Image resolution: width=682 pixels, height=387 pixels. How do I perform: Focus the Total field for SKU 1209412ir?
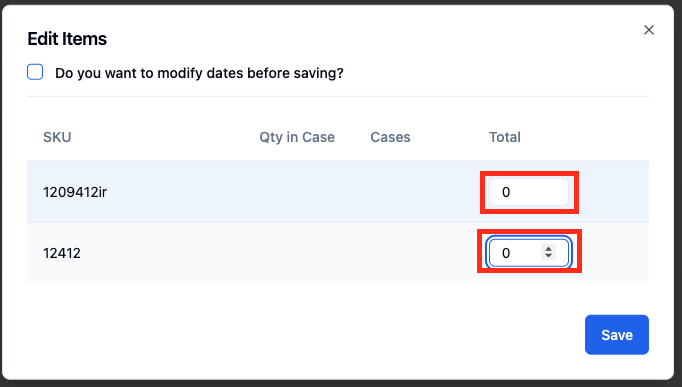tap(528, 192)
